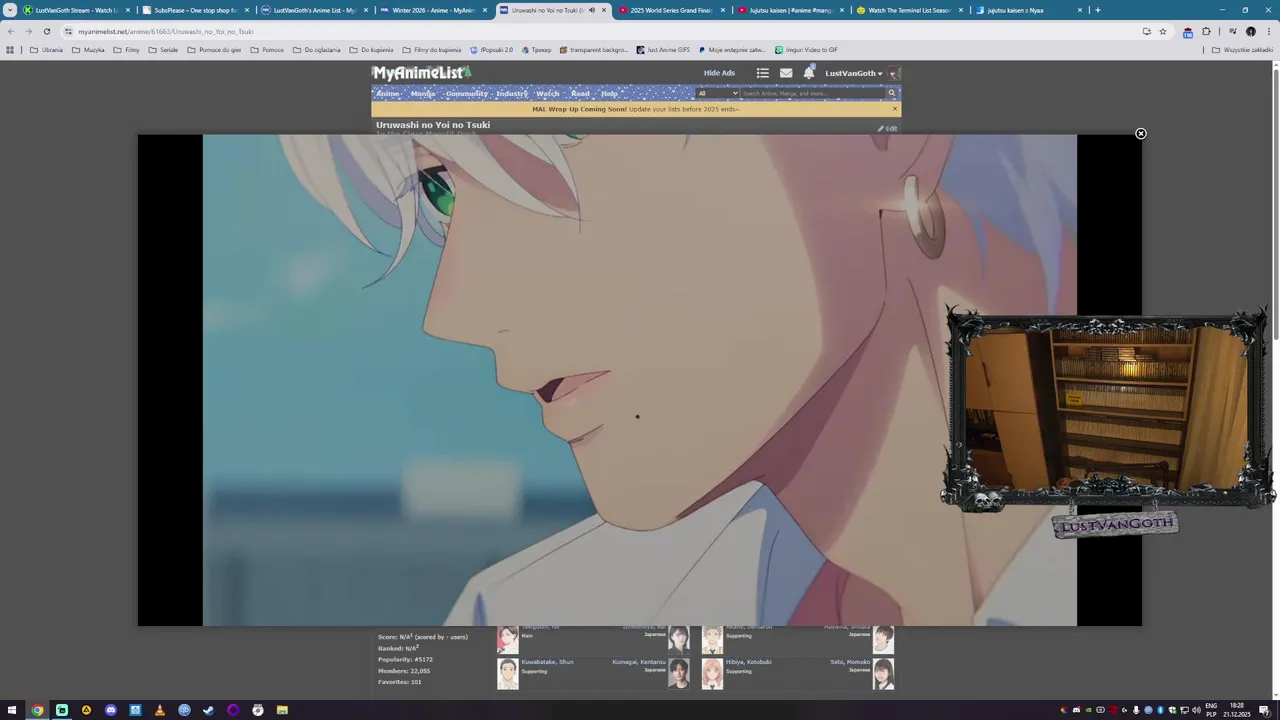The width and height of the screenshot is (1280, 720).
Task: Click the MyAnimeList logo
Action: (x=421, y=72)
